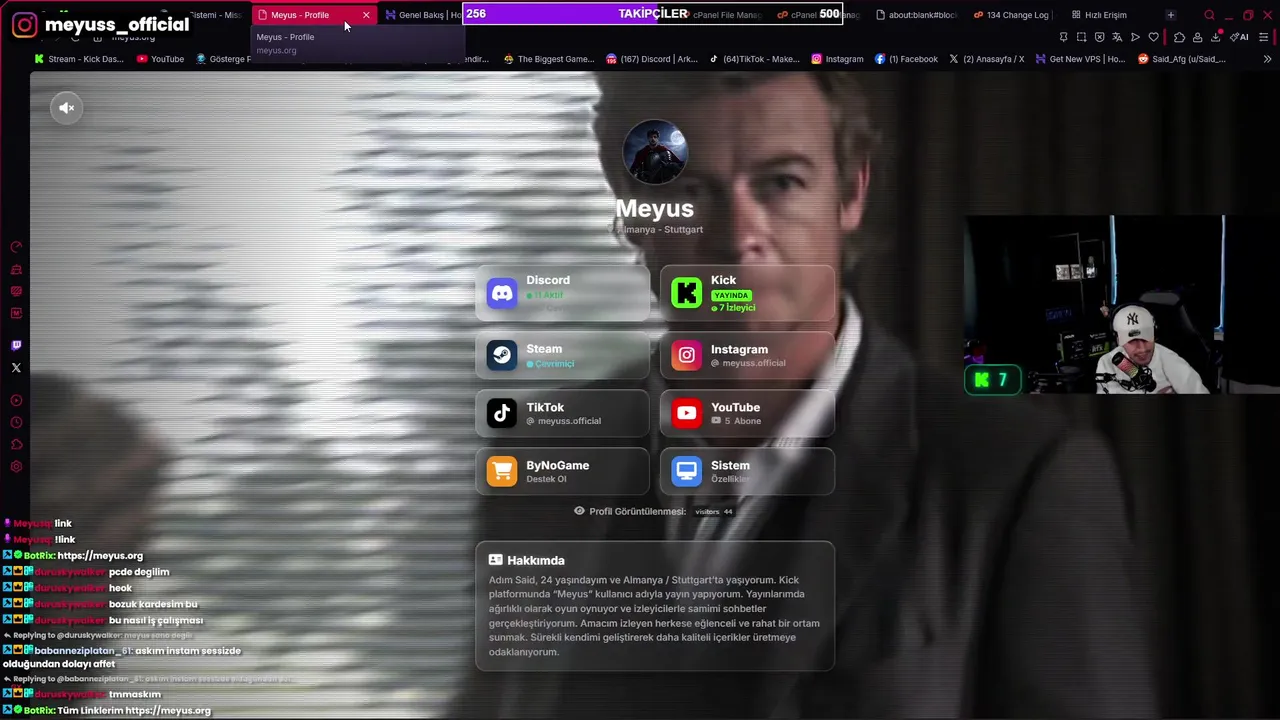This screenshot has width=1280, height=720.
Task: Open the Kick channel card
Action: tap(747, 293)
